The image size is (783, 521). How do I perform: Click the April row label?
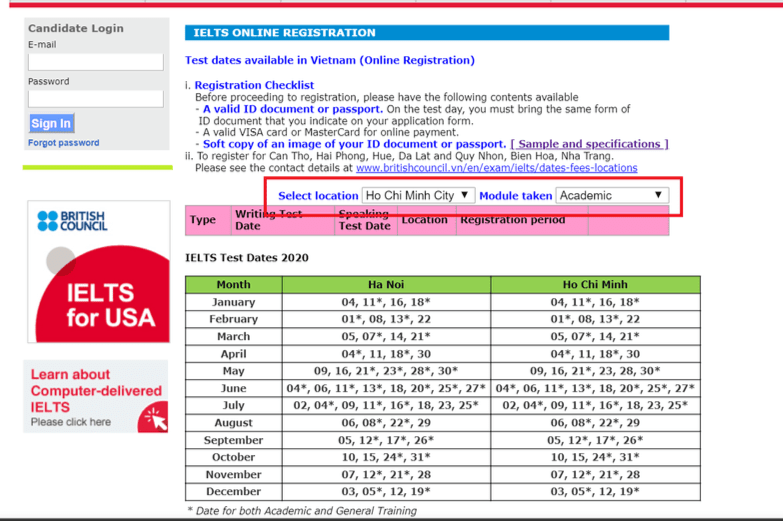(x=234, y=354)
